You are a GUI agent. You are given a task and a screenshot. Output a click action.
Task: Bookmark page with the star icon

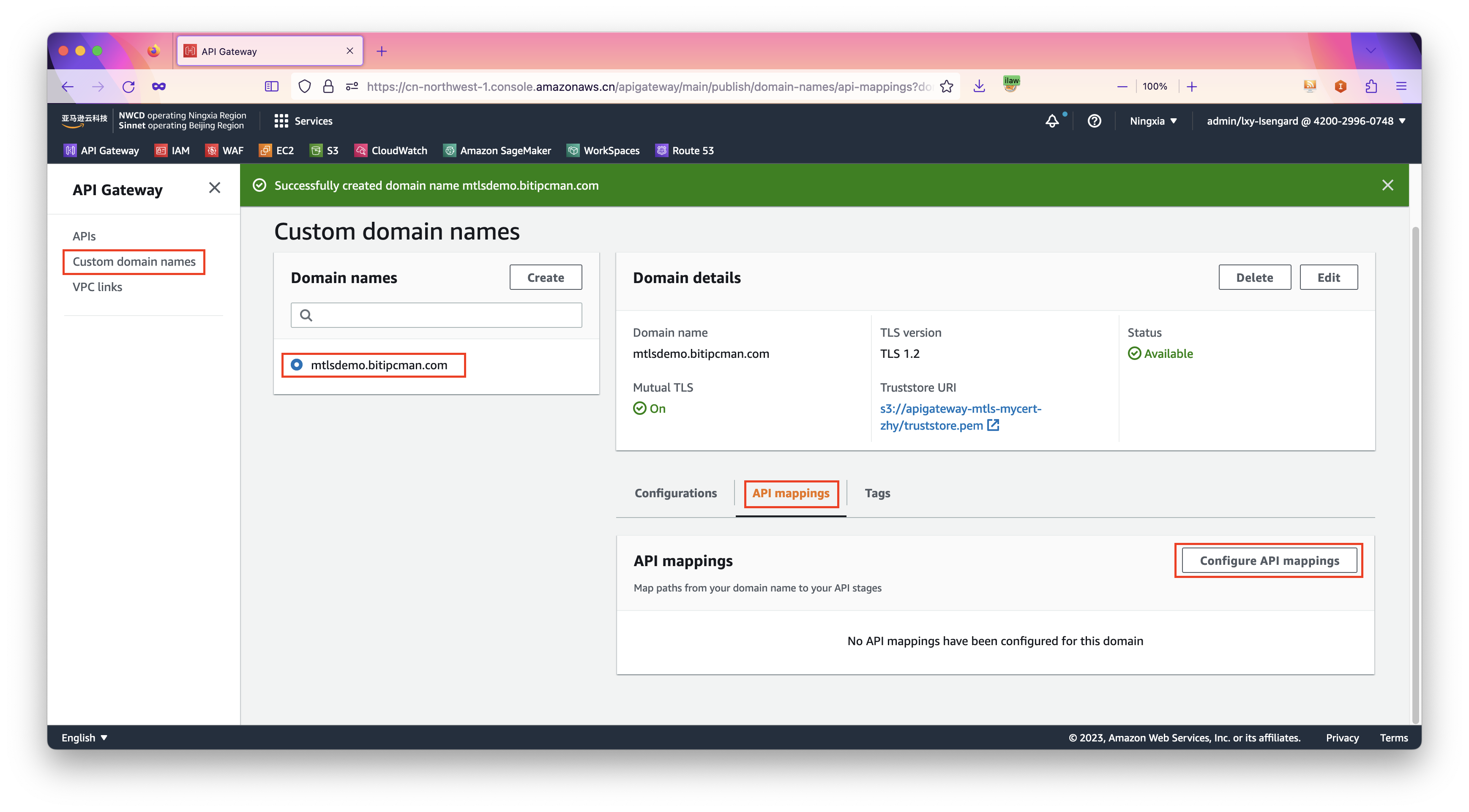point(947,87)
